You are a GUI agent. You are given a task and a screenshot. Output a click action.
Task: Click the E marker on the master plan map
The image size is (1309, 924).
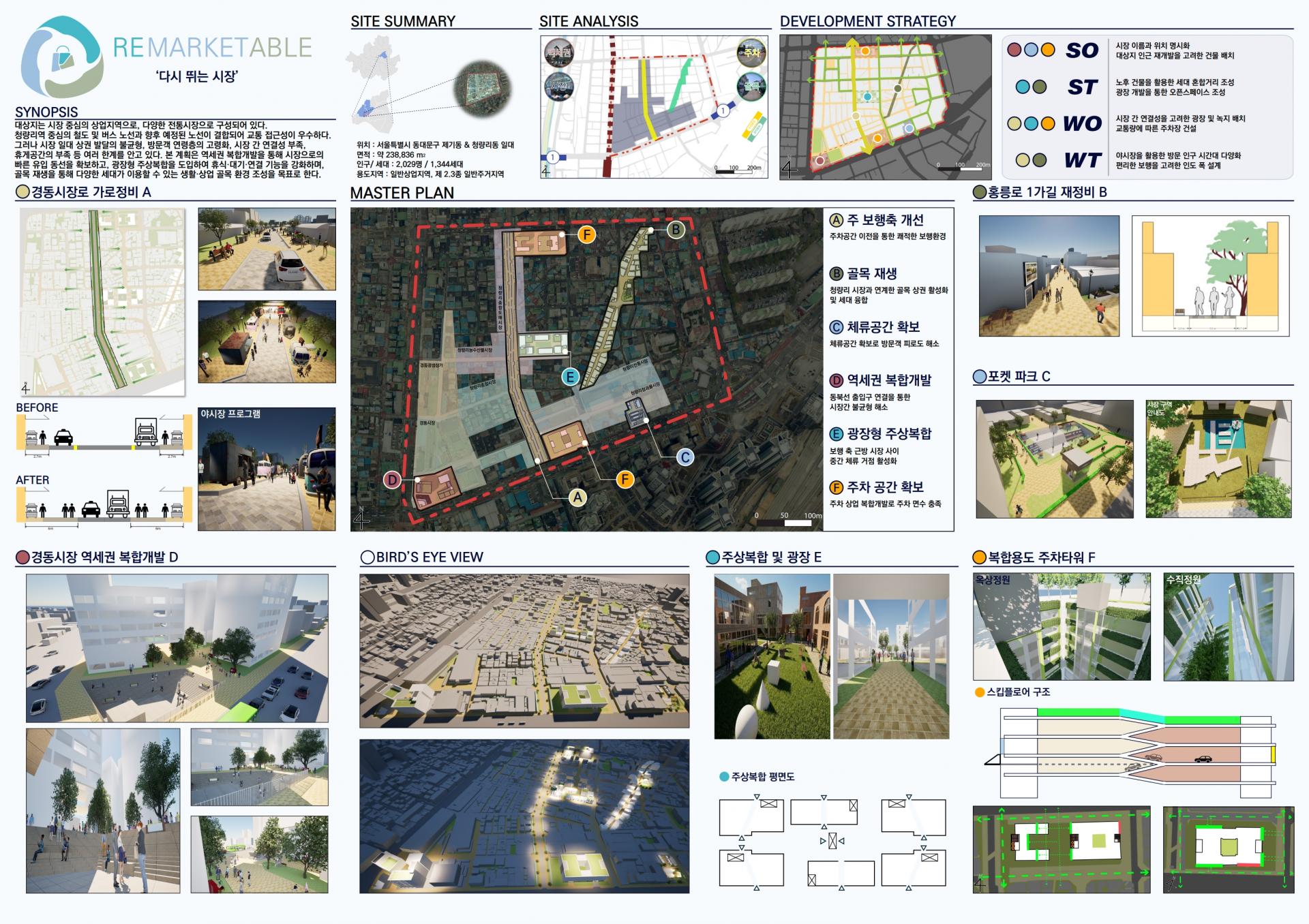tap(570, 377)
